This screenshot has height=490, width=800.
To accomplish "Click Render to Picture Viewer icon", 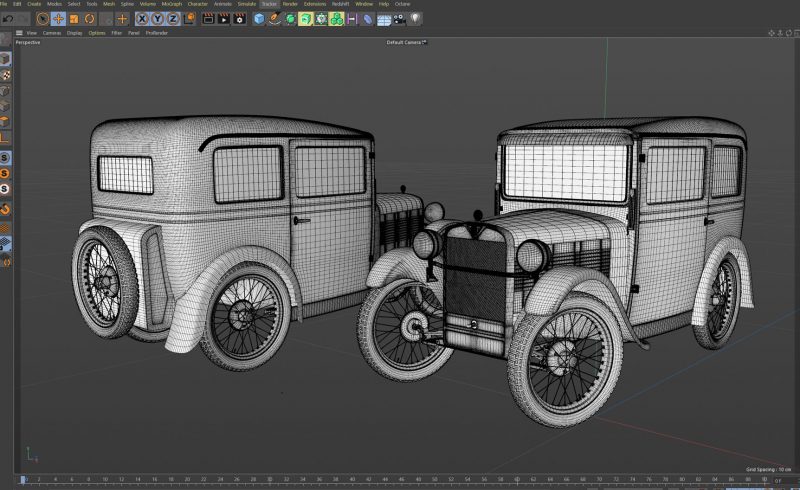I will coord(223,19).
